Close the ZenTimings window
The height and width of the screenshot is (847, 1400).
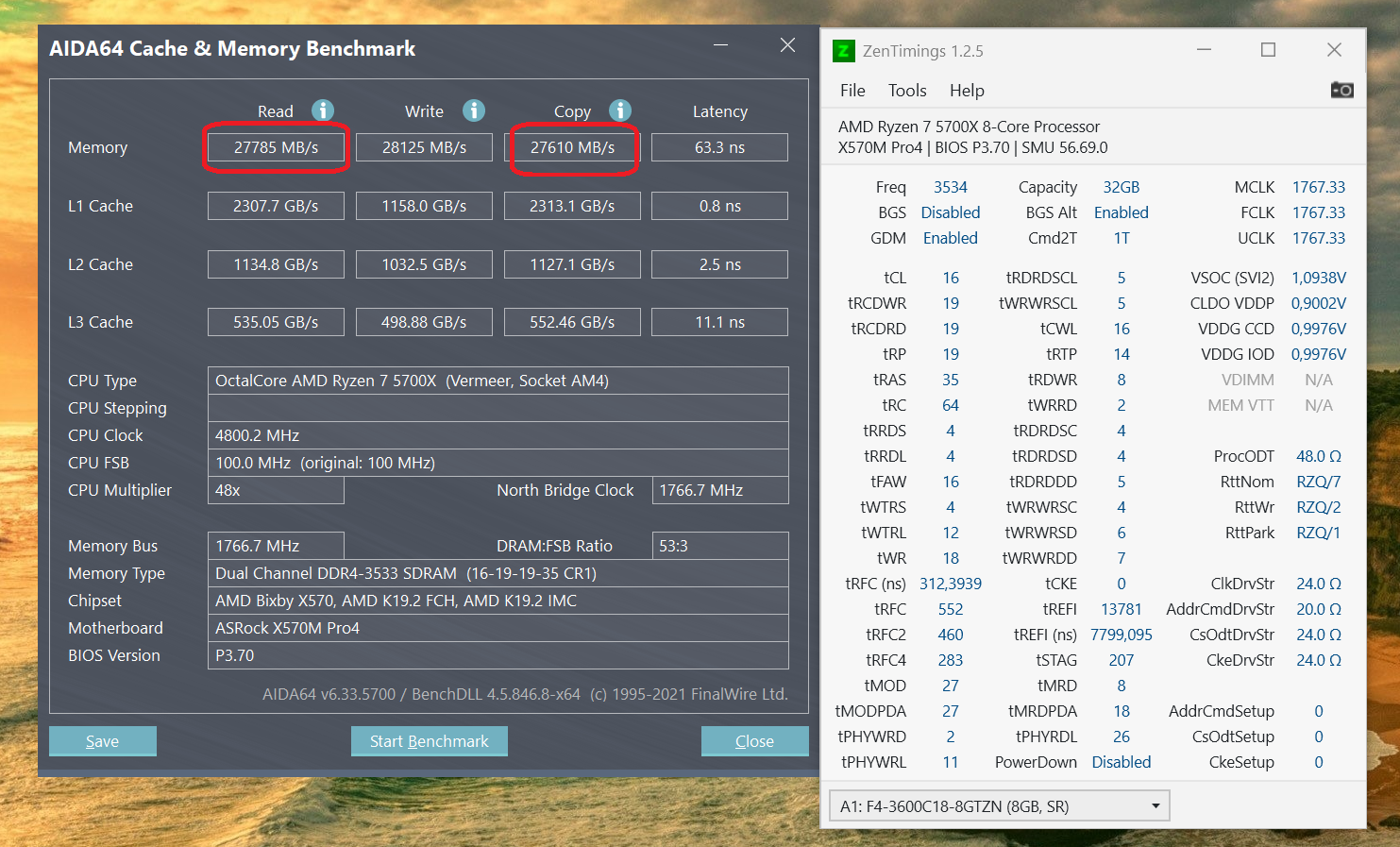tap(1334, 50)
